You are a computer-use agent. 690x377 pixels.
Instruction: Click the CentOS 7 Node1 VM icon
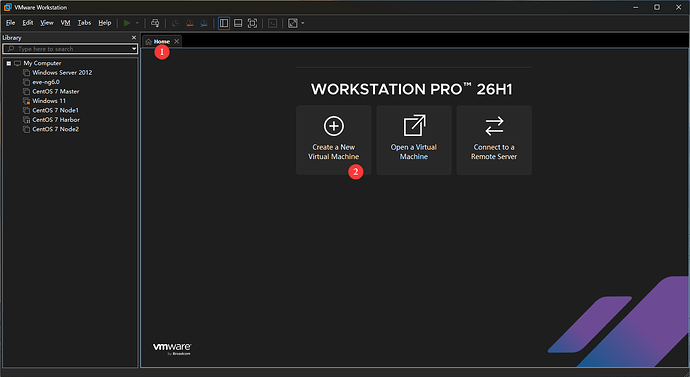point(26,110)
